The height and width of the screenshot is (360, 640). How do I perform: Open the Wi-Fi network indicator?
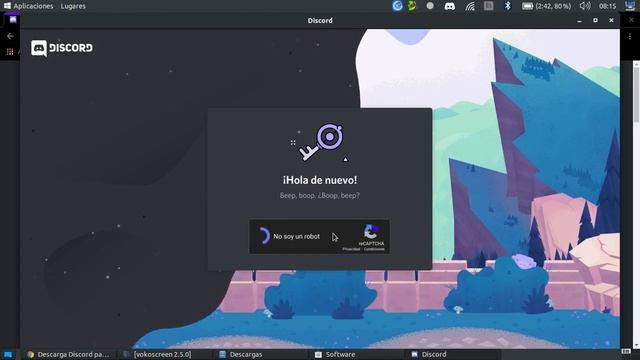point(470,6)
